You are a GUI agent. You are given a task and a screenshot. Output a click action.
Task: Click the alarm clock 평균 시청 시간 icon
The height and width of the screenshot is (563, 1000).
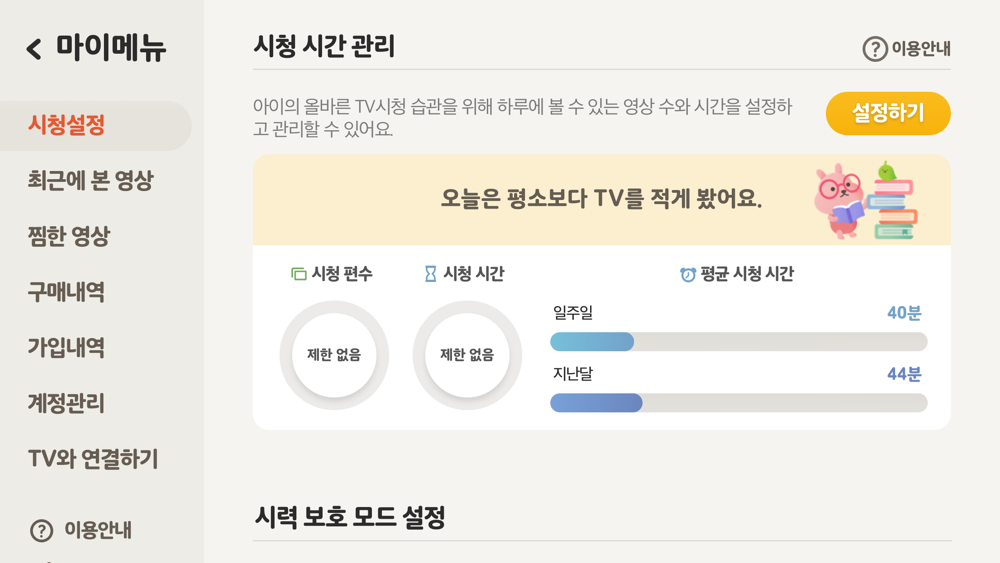coord(688,275)
